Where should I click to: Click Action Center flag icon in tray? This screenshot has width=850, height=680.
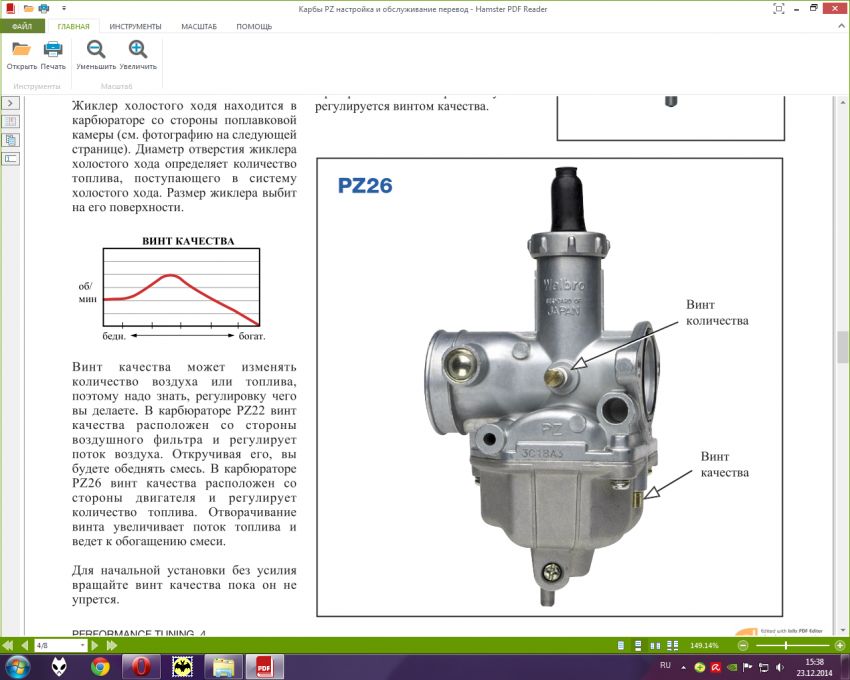coord(747,668)
